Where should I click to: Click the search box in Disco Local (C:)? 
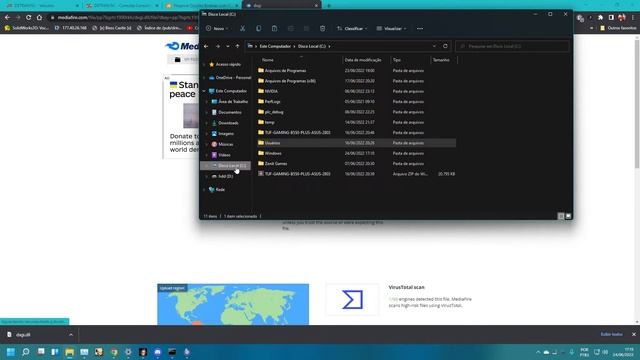[x=512, y=46]
